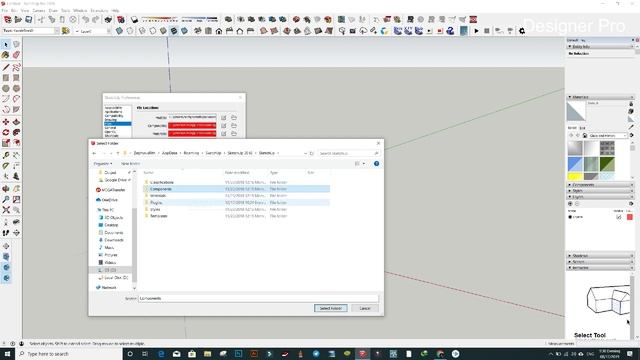Screen dimensions: 640x360
Task: Click the Undo toolbar icon
Action: pos(85,19)
